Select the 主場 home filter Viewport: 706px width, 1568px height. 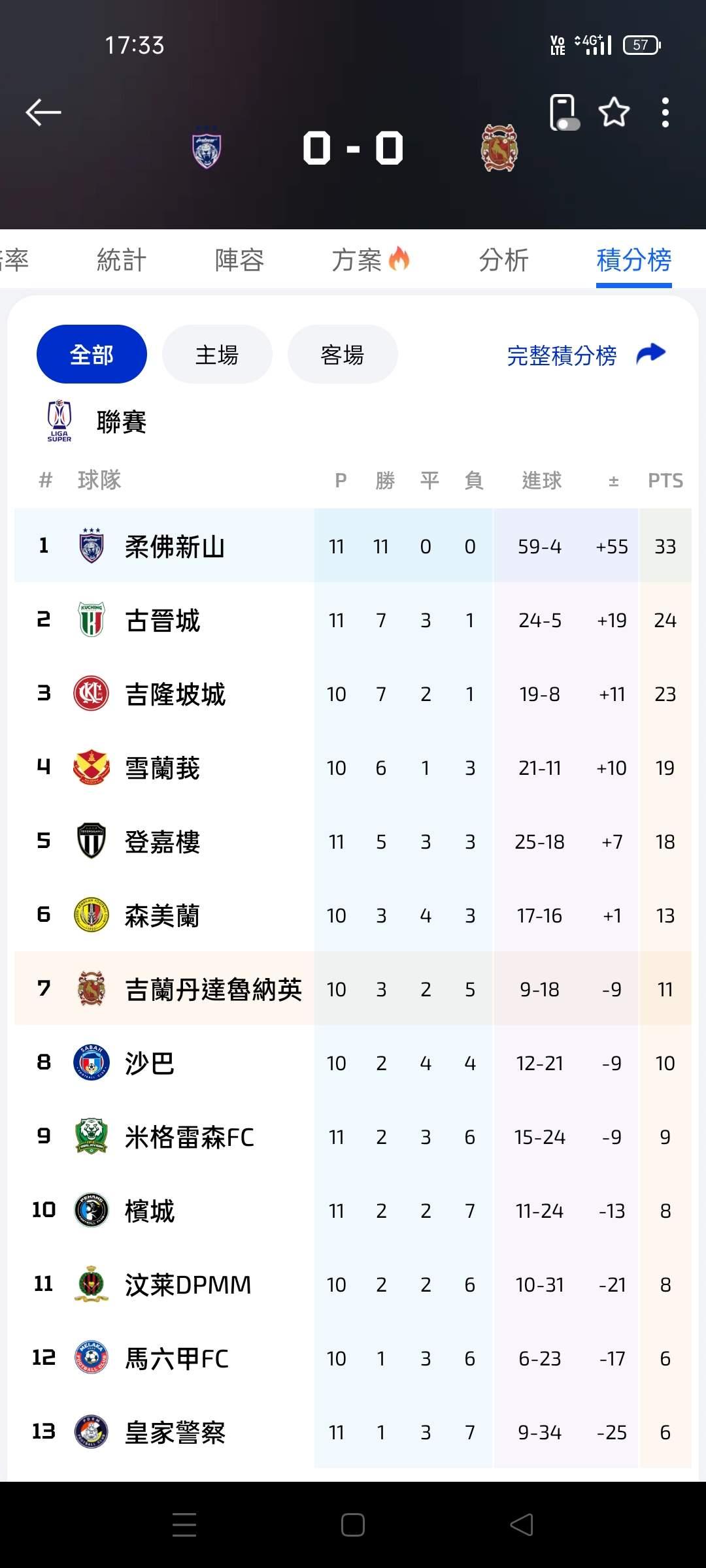pos(217,354)
